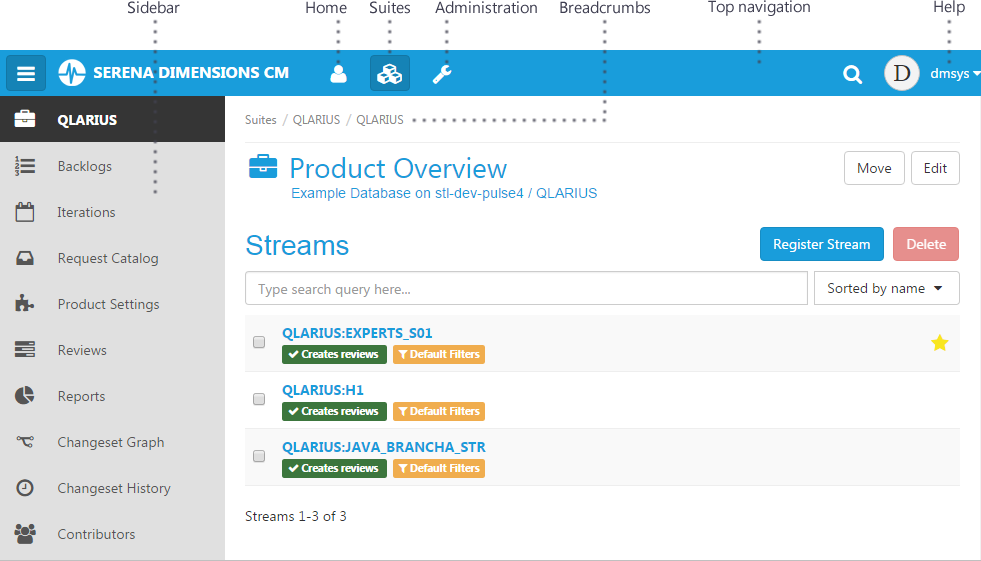This screenshot has width=981, height=561.
Task: Toggle the hamburger sidebar menu
Action: point(26,73)
